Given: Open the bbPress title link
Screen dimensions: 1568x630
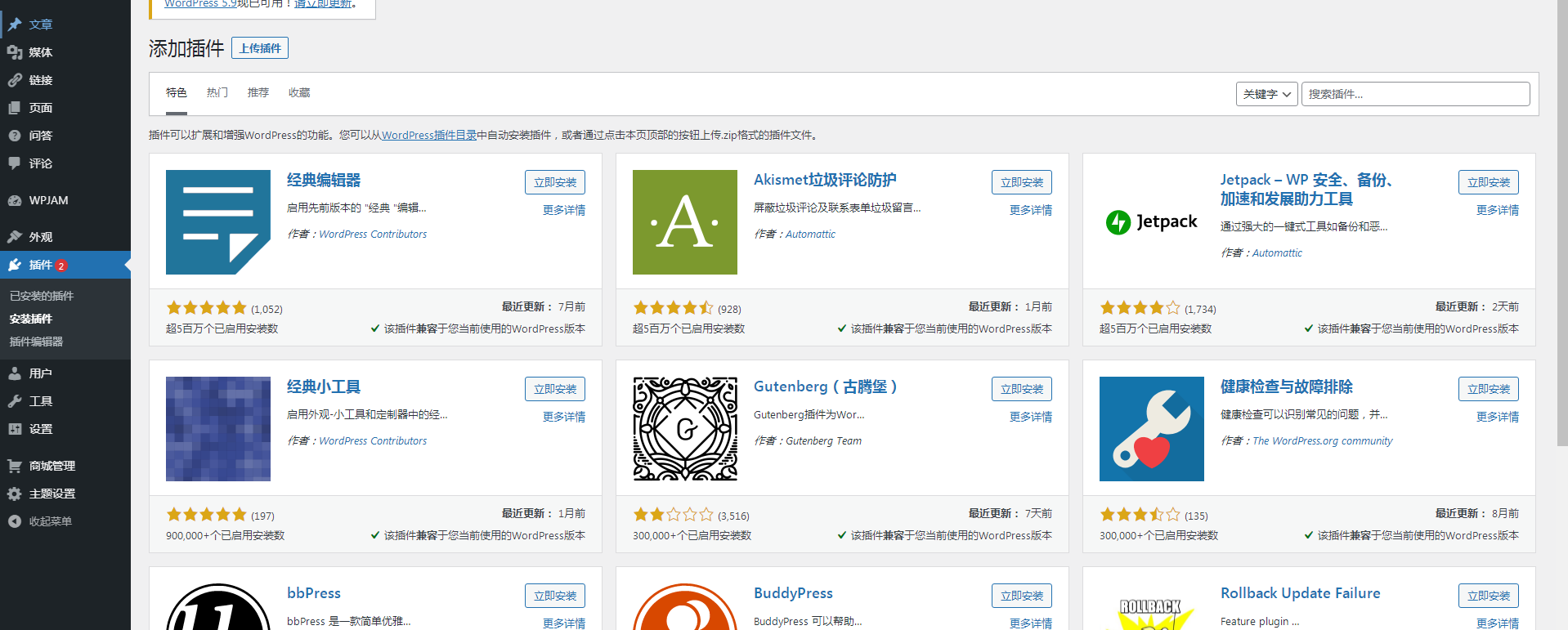Looking at the screenshot, I should (314, 593).
